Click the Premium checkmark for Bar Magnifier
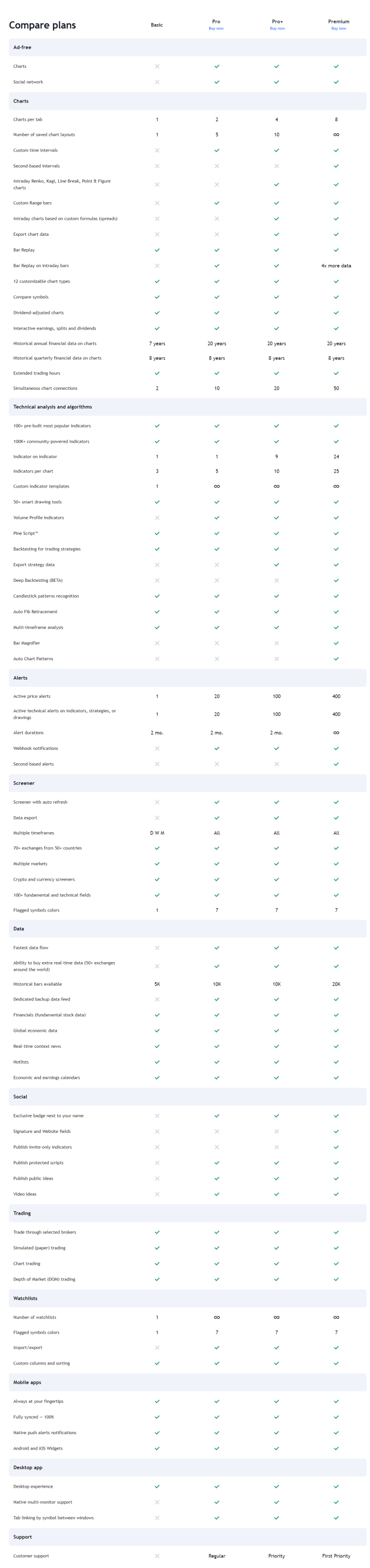The height and width of the screenshot is (1568, 370). click(336, 643)
